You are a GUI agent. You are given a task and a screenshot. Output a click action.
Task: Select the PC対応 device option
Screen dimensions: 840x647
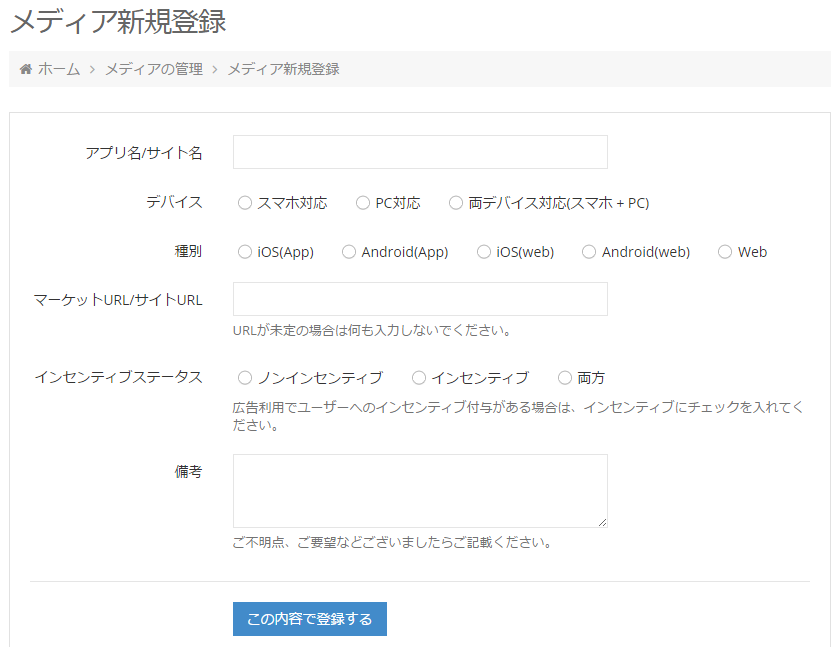[362, 202]
